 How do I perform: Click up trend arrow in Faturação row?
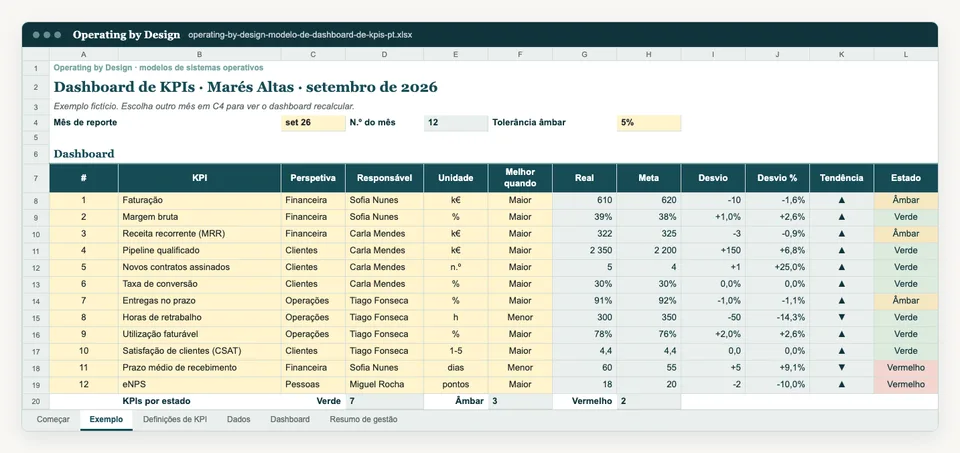tap(841, 200)
